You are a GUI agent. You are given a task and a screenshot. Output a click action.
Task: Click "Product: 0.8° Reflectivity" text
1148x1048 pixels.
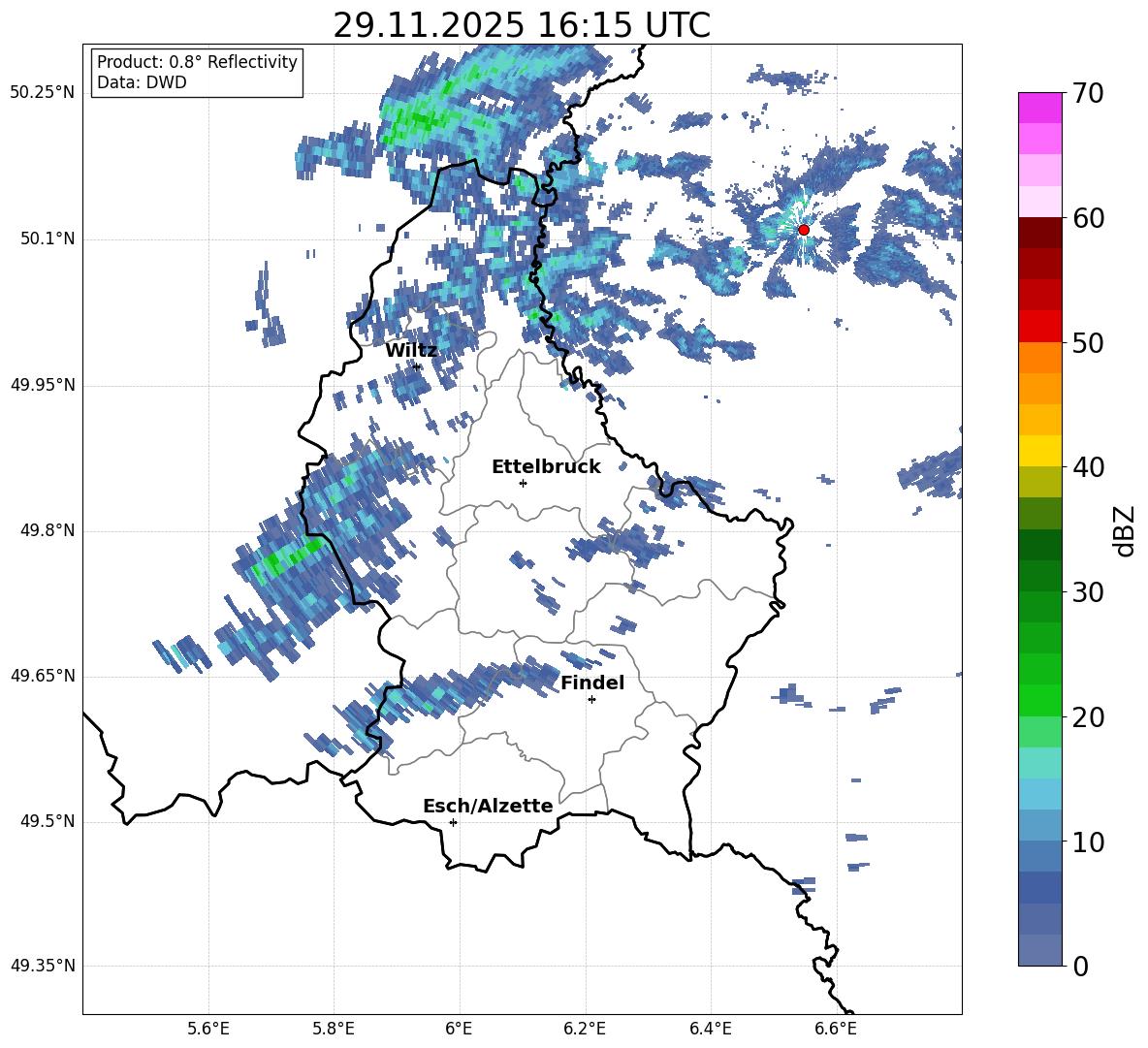197,61
